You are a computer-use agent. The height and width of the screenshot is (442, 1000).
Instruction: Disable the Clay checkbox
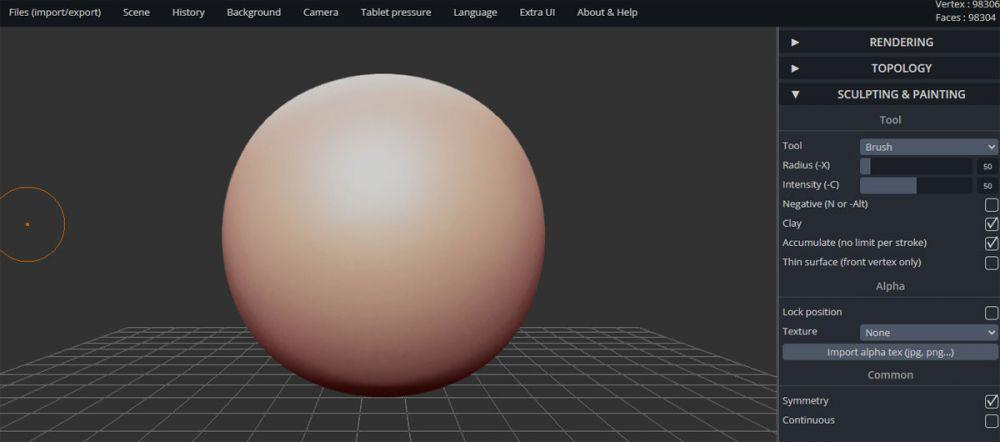(x=991, y=224)
